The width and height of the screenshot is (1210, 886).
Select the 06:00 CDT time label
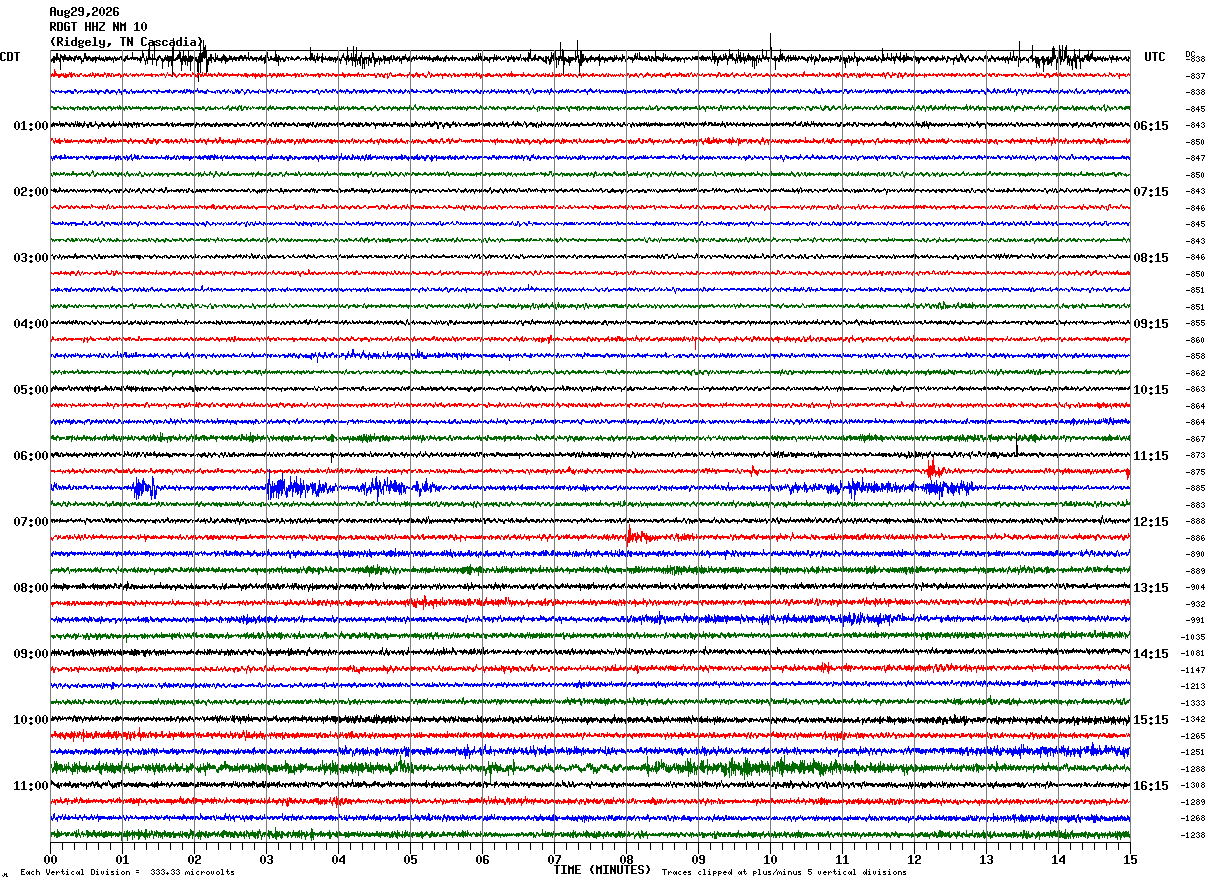coord(31,456)
